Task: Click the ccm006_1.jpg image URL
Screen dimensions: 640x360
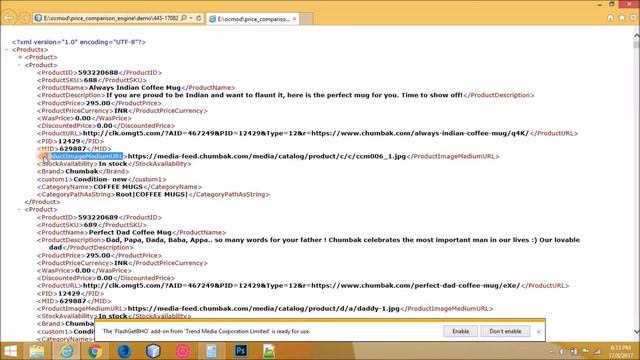Action: 267,156
